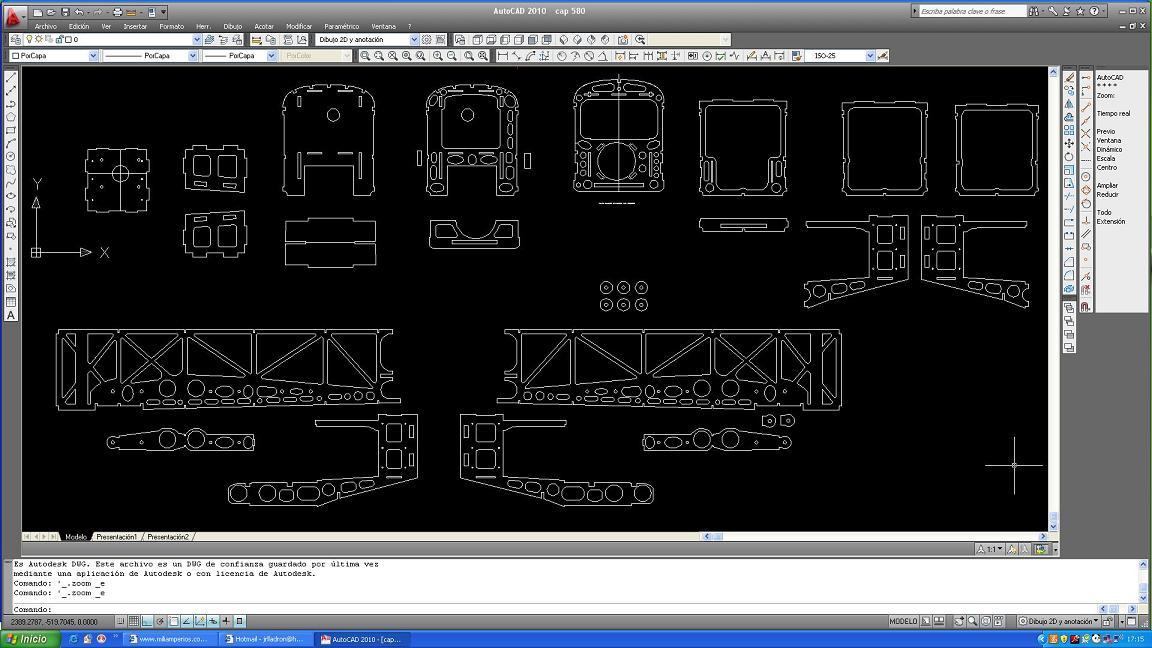Toggle Grid display in status bar
This screenshot has height=648, width=1152.
[133, 621]
